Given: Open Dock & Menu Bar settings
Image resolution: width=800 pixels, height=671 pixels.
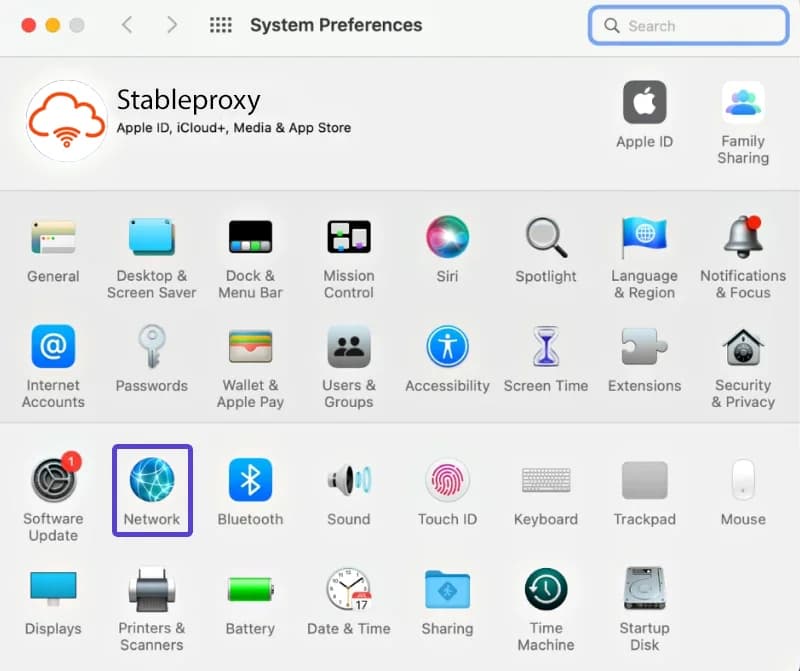Looking at the screenshot, I should 250,236.
